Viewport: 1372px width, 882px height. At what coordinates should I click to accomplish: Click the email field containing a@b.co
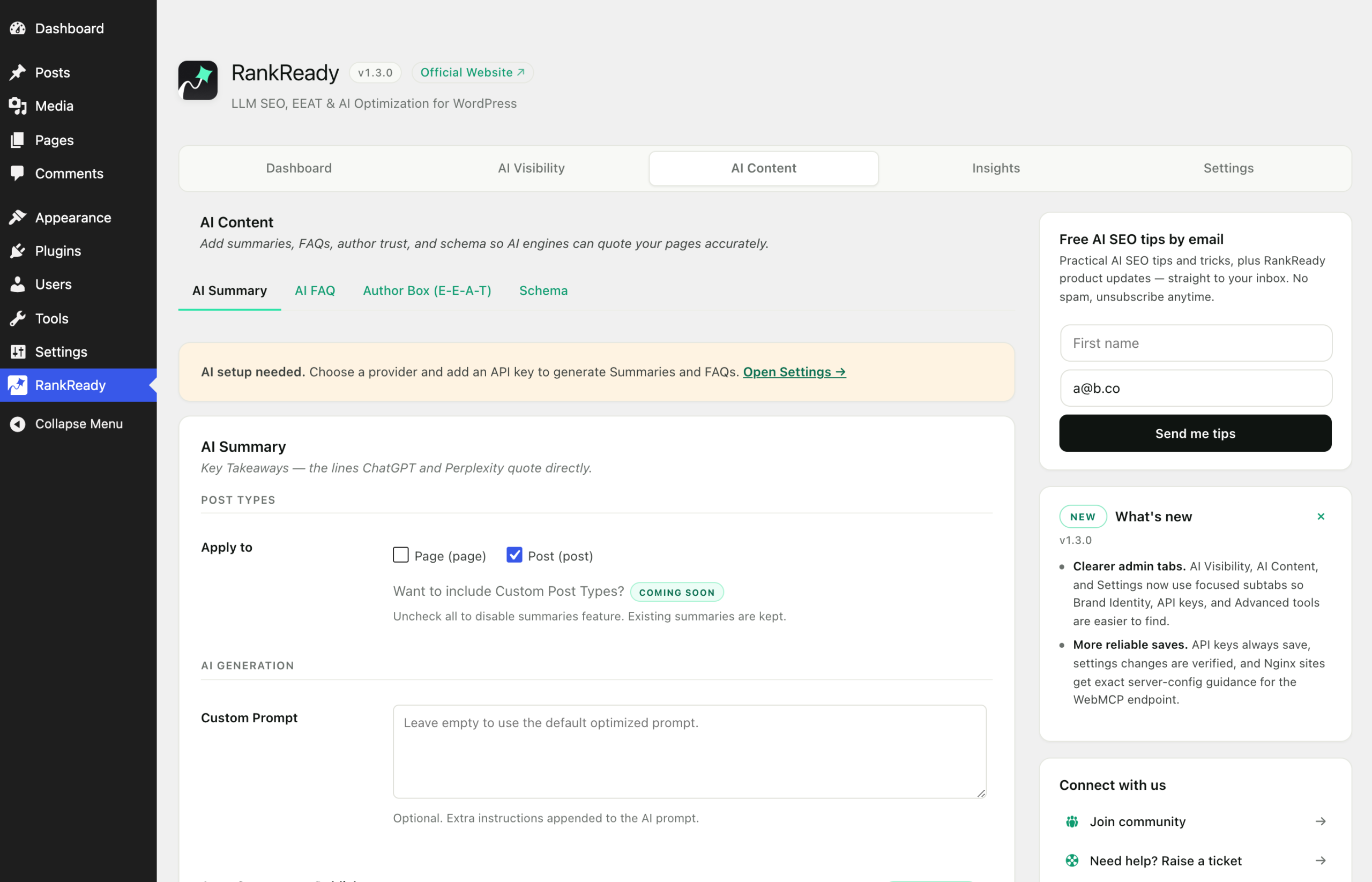(x=1196, y=388)
